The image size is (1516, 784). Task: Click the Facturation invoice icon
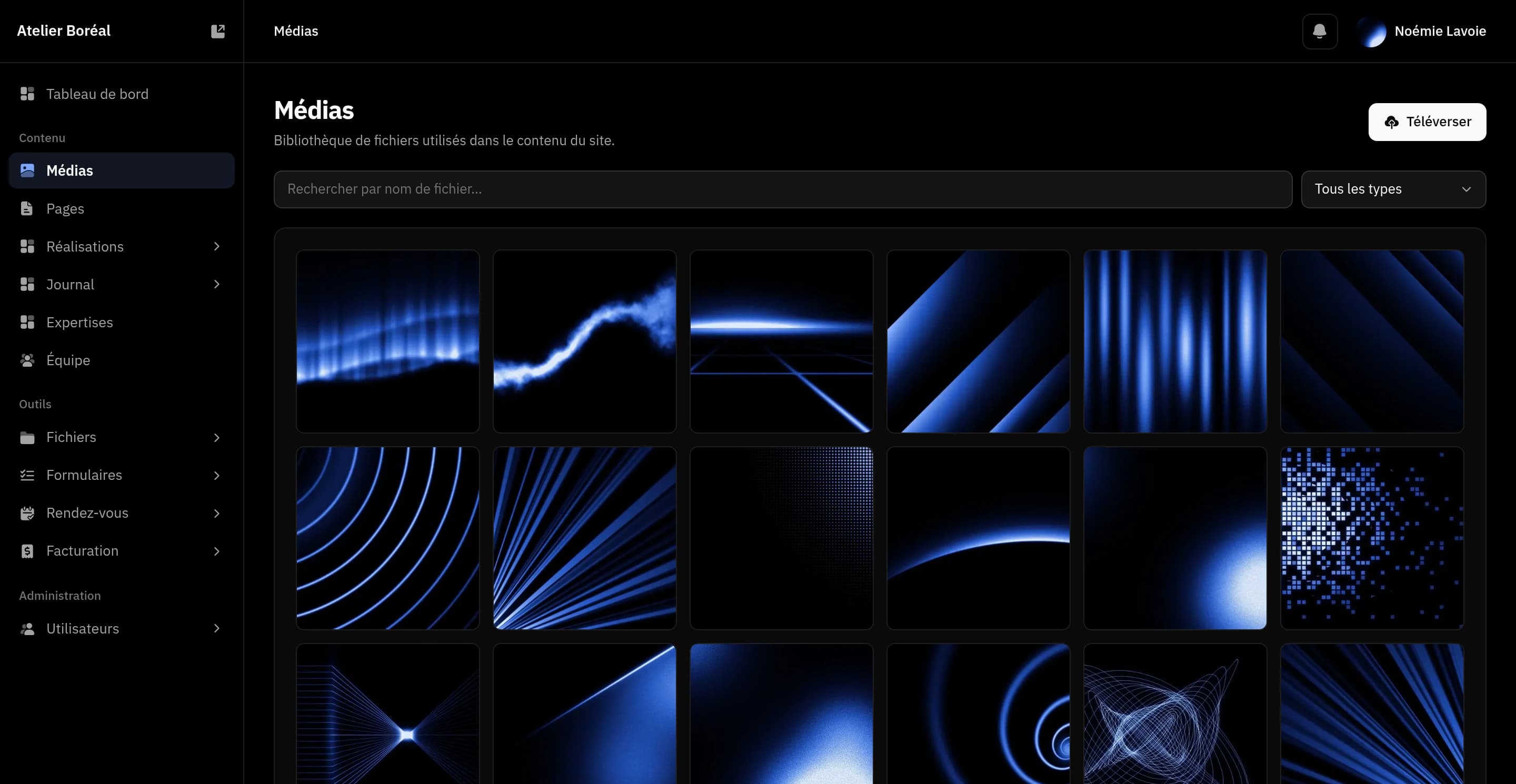click(27, 551)
